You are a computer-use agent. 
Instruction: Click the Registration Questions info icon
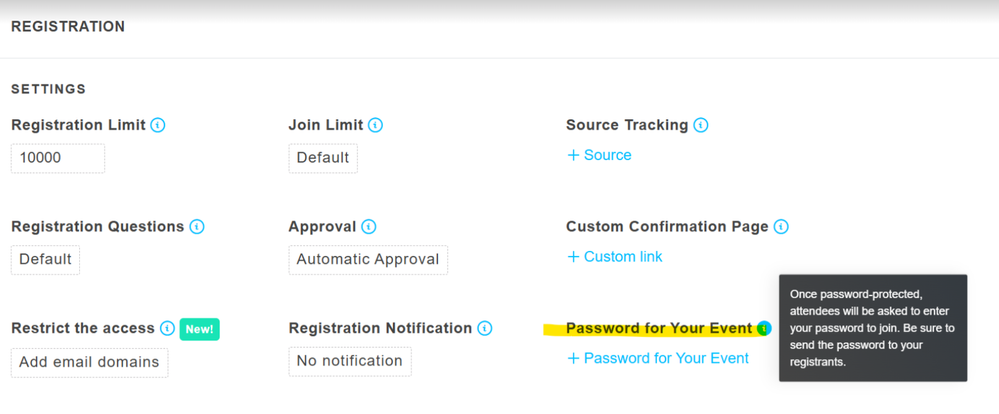click(x=197, y=227)
